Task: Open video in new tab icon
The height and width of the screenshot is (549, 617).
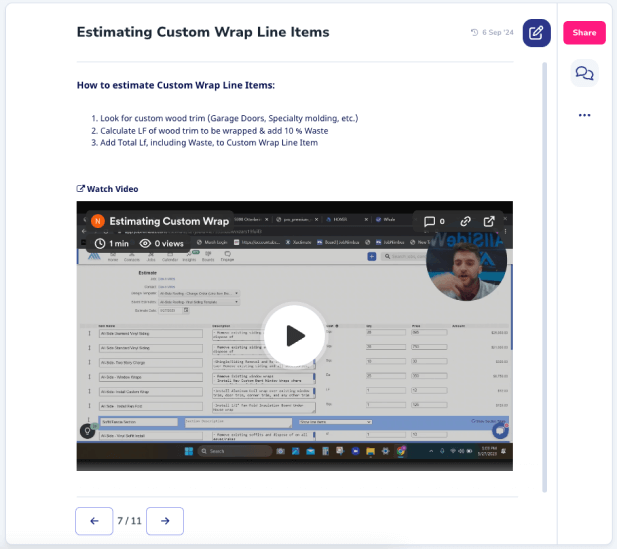Action: click(x=489, y=221)
